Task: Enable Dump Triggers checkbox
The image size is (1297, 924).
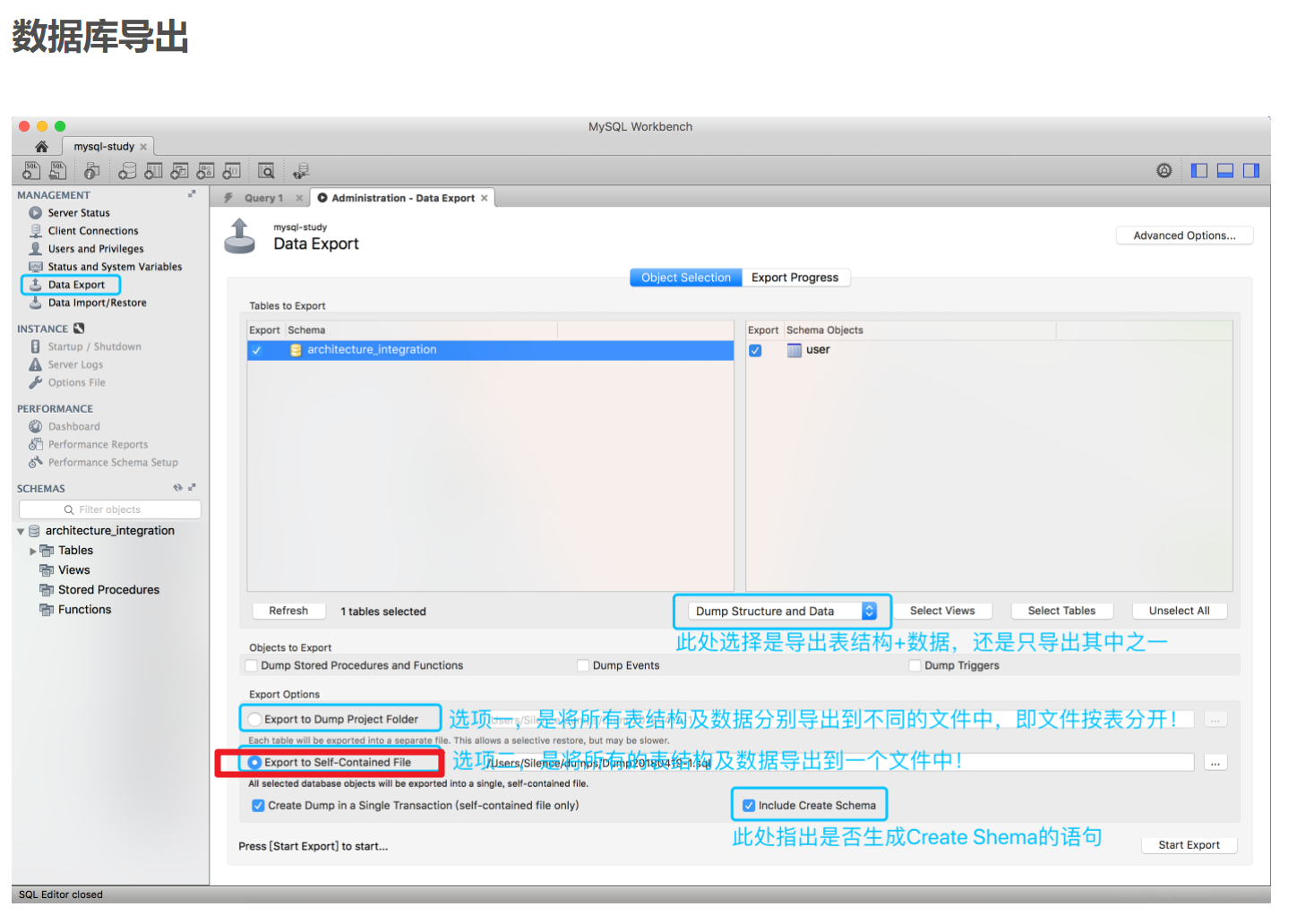Action: click(x=915, y=665)
